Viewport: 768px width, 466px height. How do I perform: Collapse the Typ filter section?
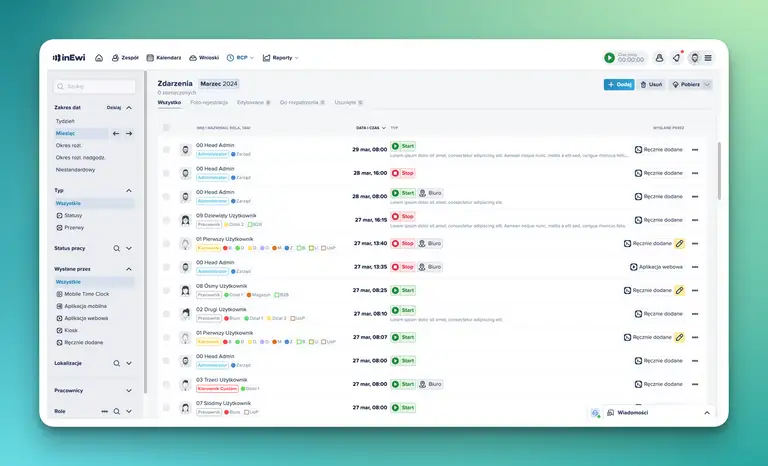click(128, 190)
